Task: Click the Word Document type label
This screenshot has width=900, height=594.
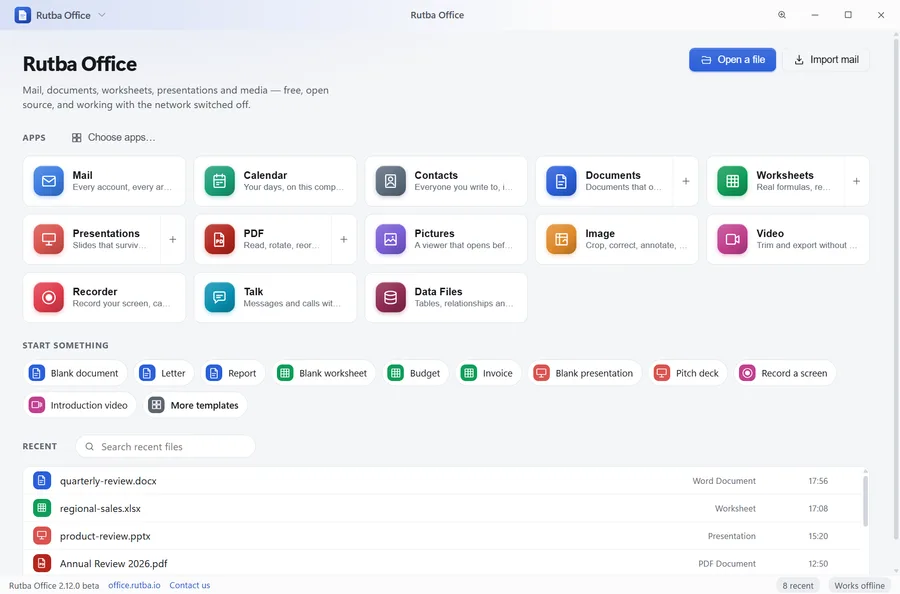Action: coord(724,481)
